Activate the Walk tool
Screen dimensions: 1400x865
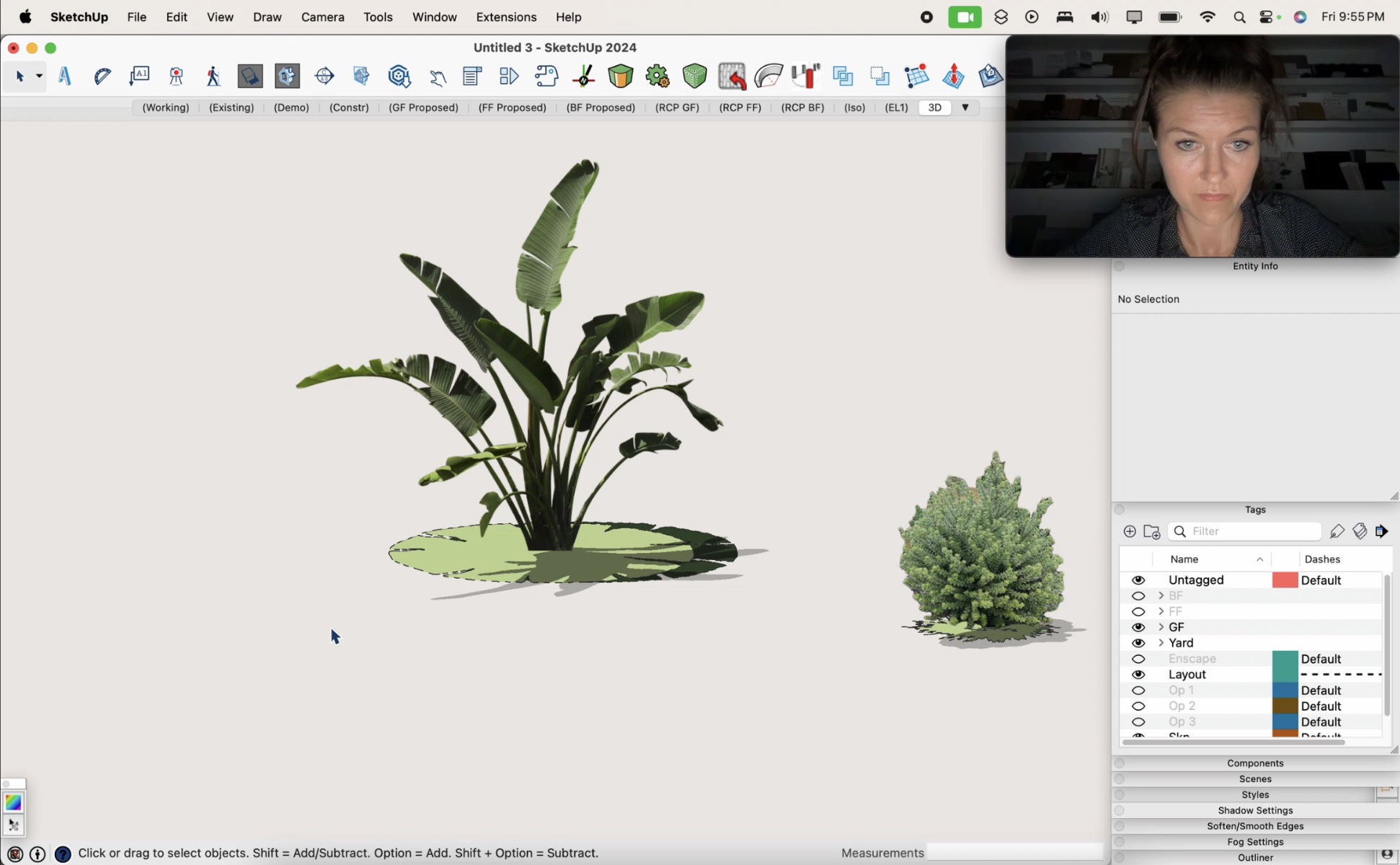point(213,76)
